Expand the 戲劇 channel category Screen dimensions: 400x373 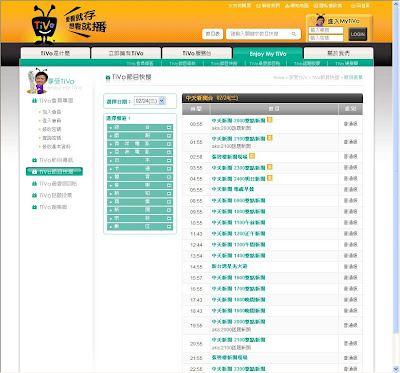click(140, 136)
